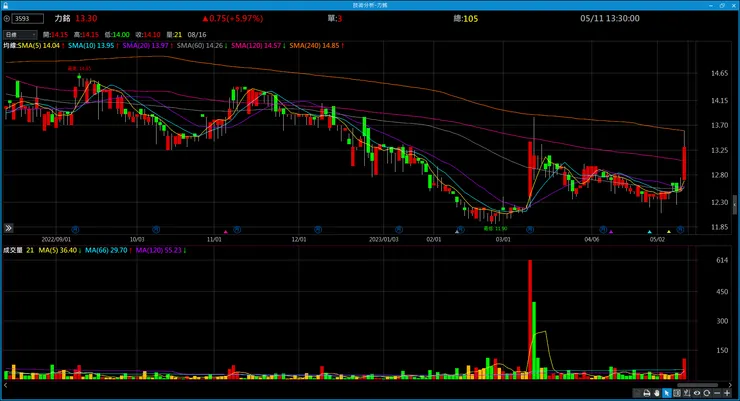
Task: Open the 日線 period dropdown
Action: (20, 34)
